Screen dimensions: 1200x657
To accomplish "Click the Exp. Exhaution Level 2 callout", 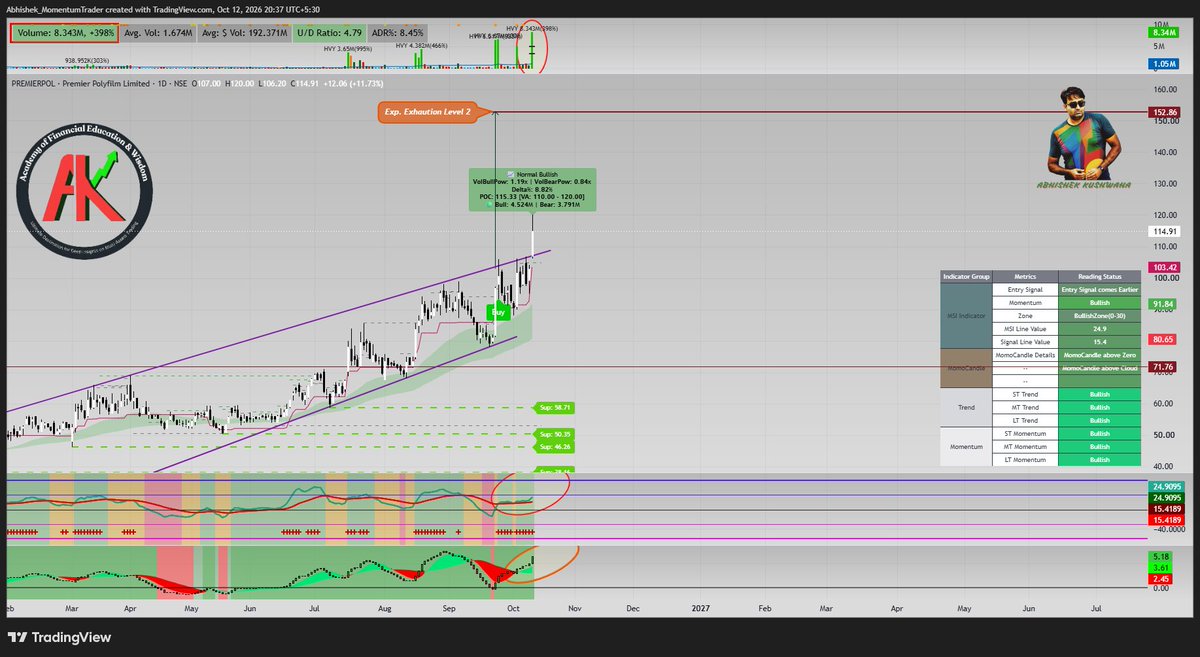I will point(426,112).
